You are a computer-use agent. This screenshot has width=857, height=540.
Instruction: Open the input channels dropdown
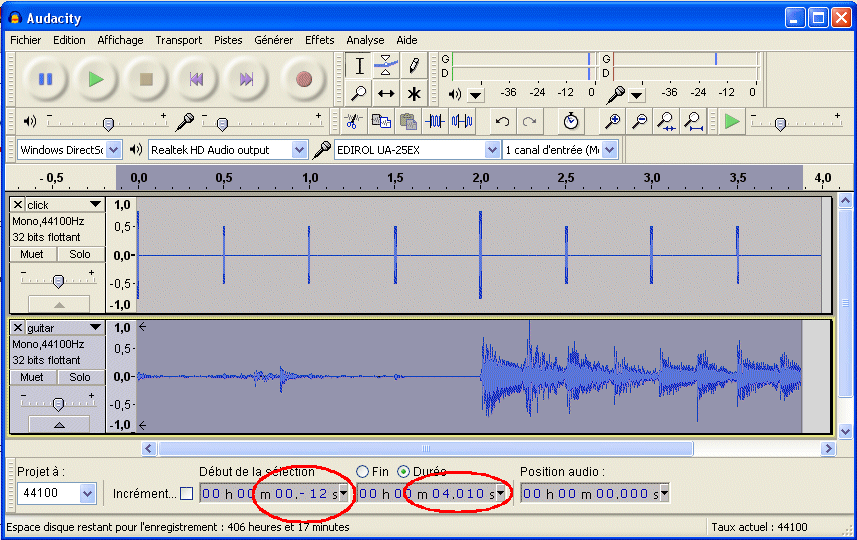click(610, 150)
